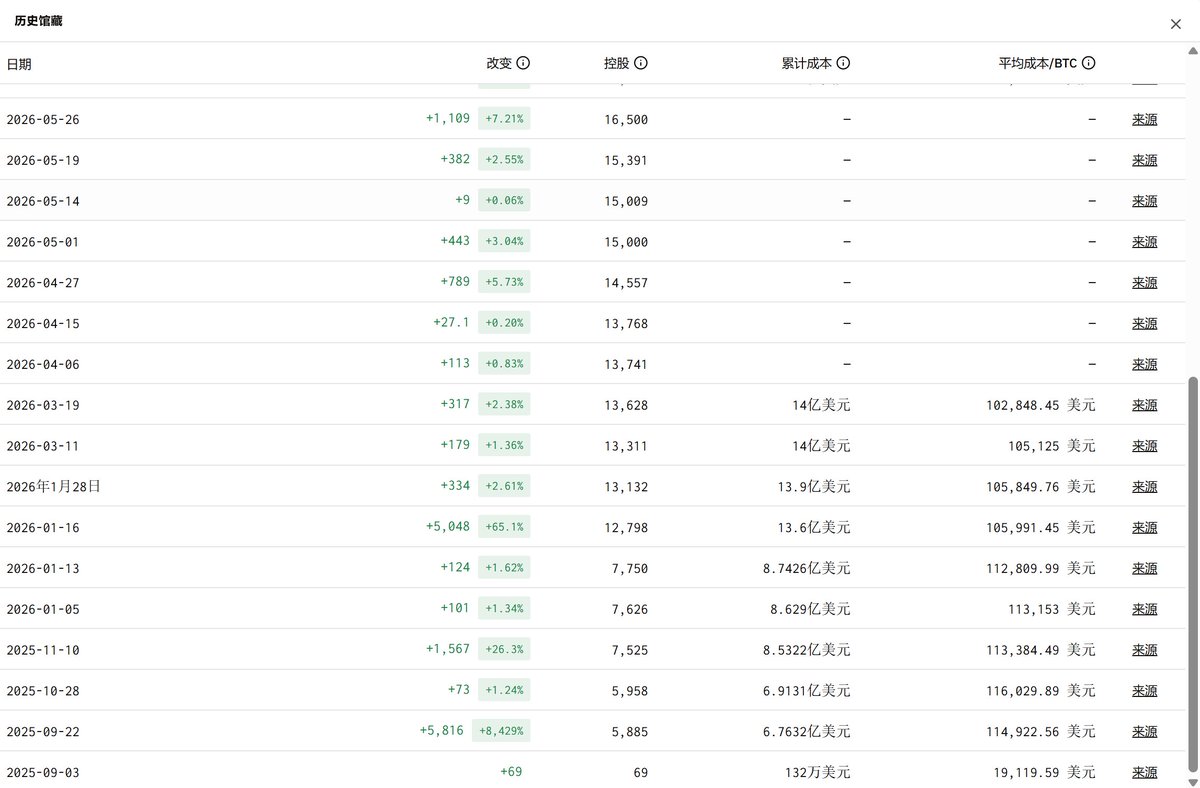Viewport: 1200px width, 788px height.
Task: Click the cumulative cost 132万美元
Action: click(817, 773)
